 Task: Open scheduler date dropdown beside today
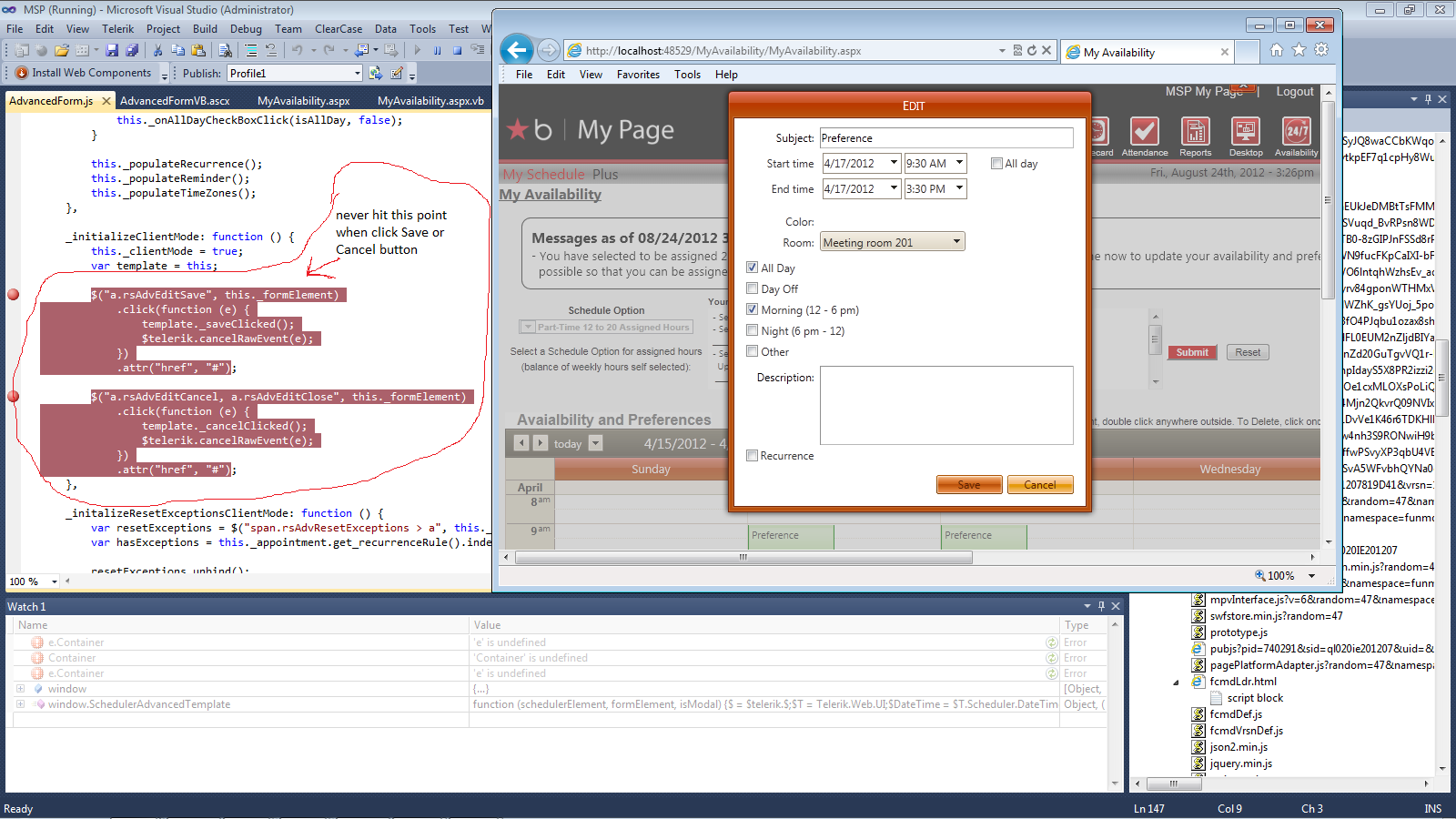[596, 443]
